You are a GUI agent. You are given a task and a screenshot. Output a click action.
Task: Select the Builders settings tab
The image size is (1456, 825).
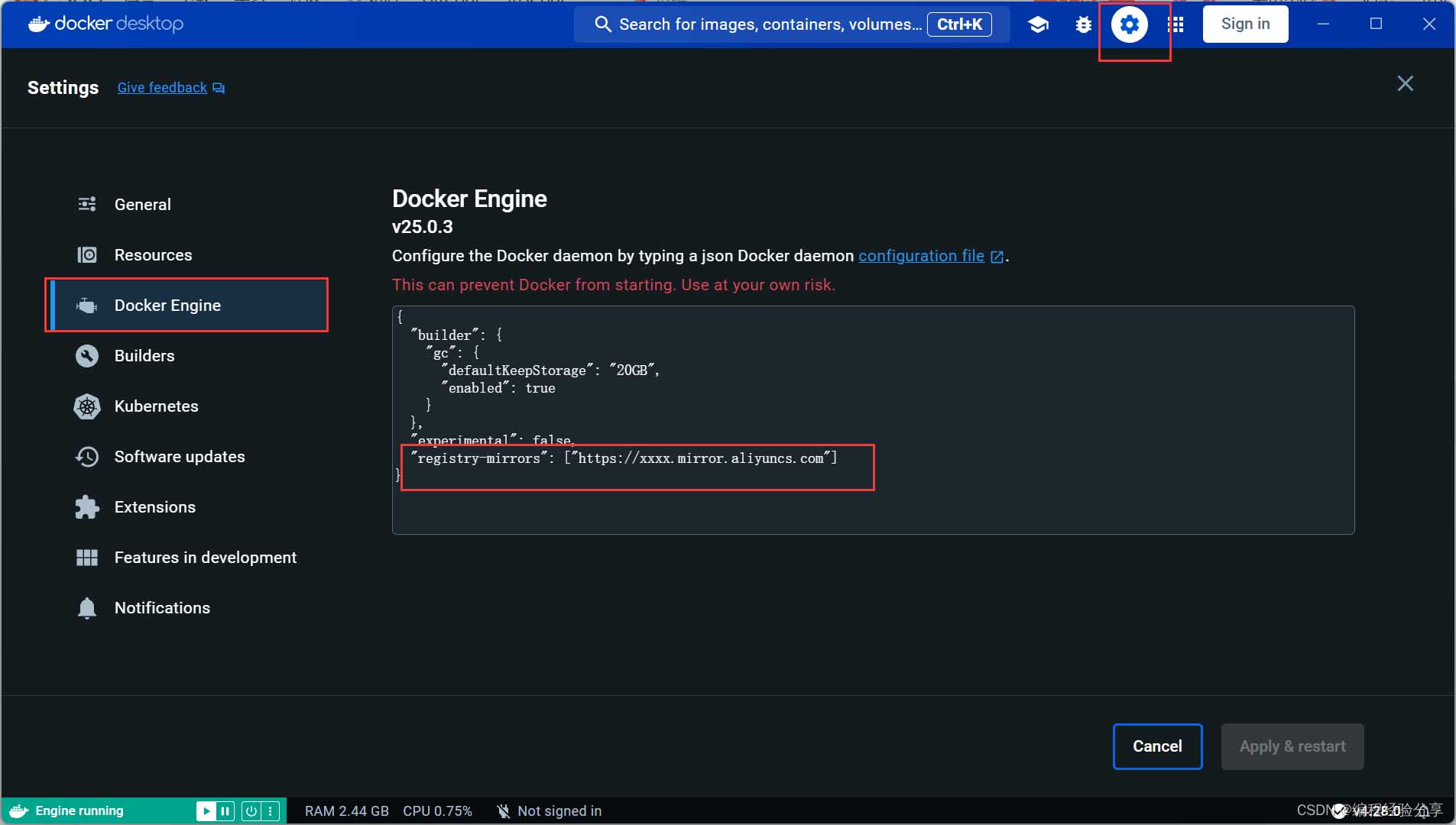(187, 355)
